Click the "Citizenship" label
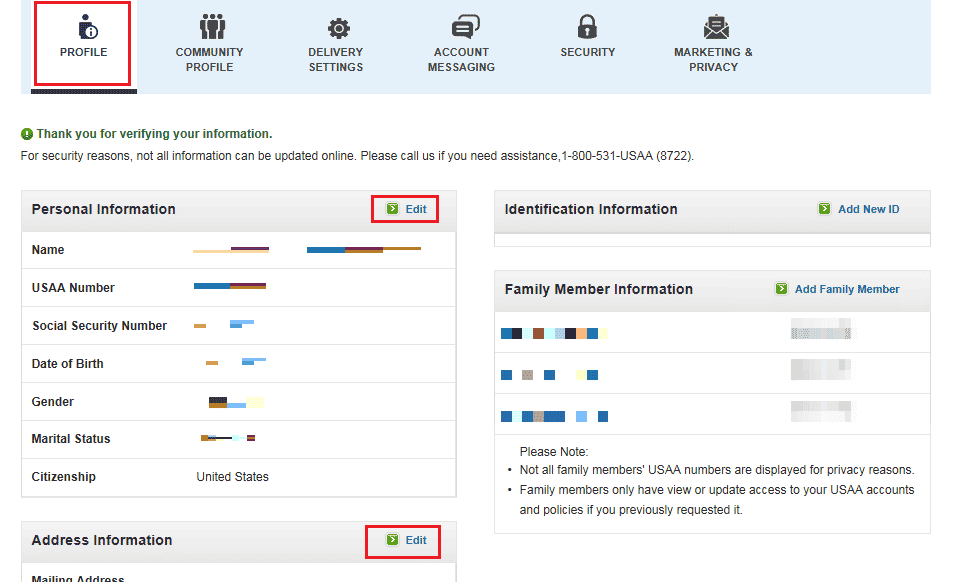 pos(64,477)
